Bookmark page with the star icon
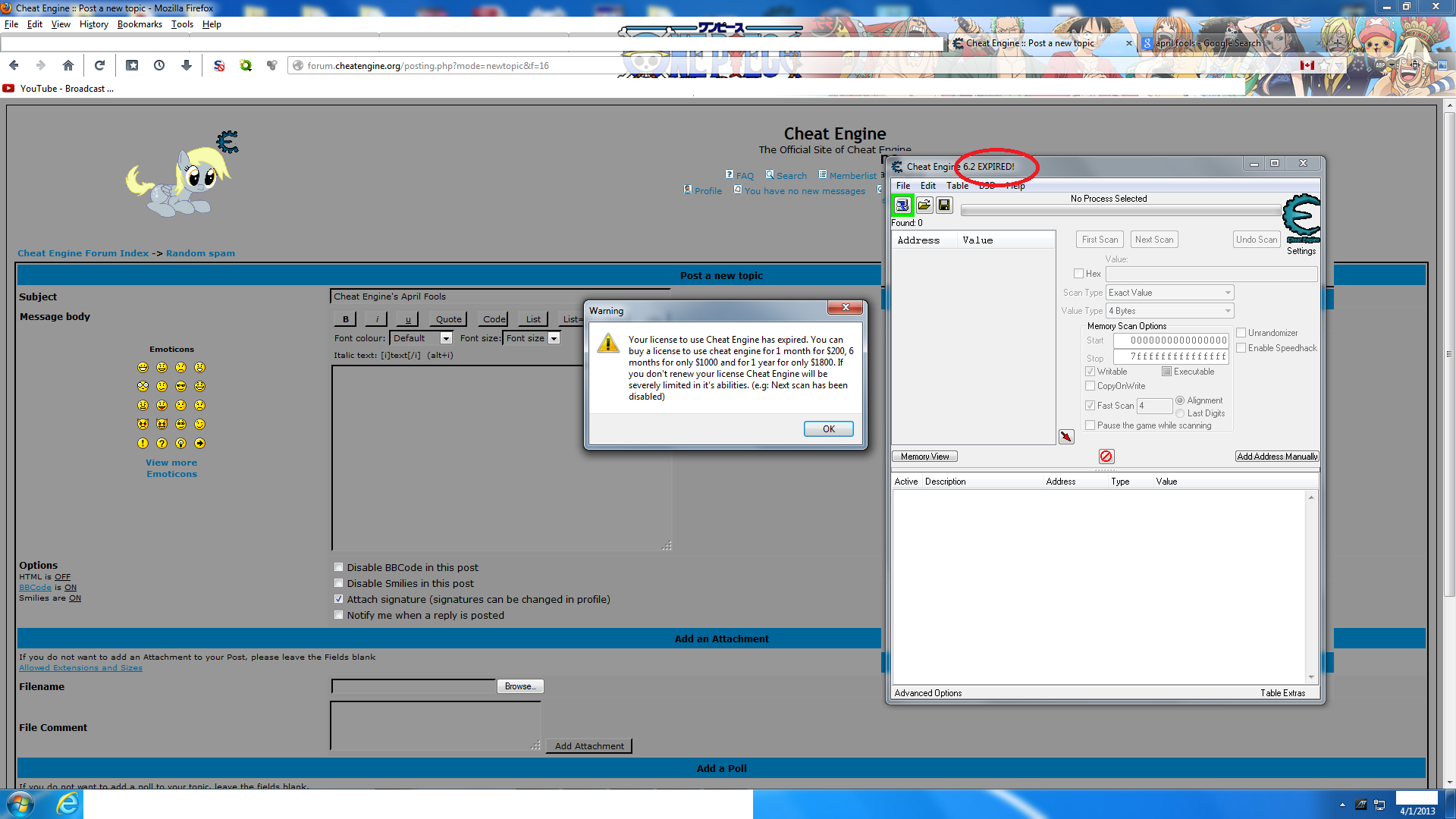The height and width of the screenshot is (819, 1456). [x=1325, y=66]
